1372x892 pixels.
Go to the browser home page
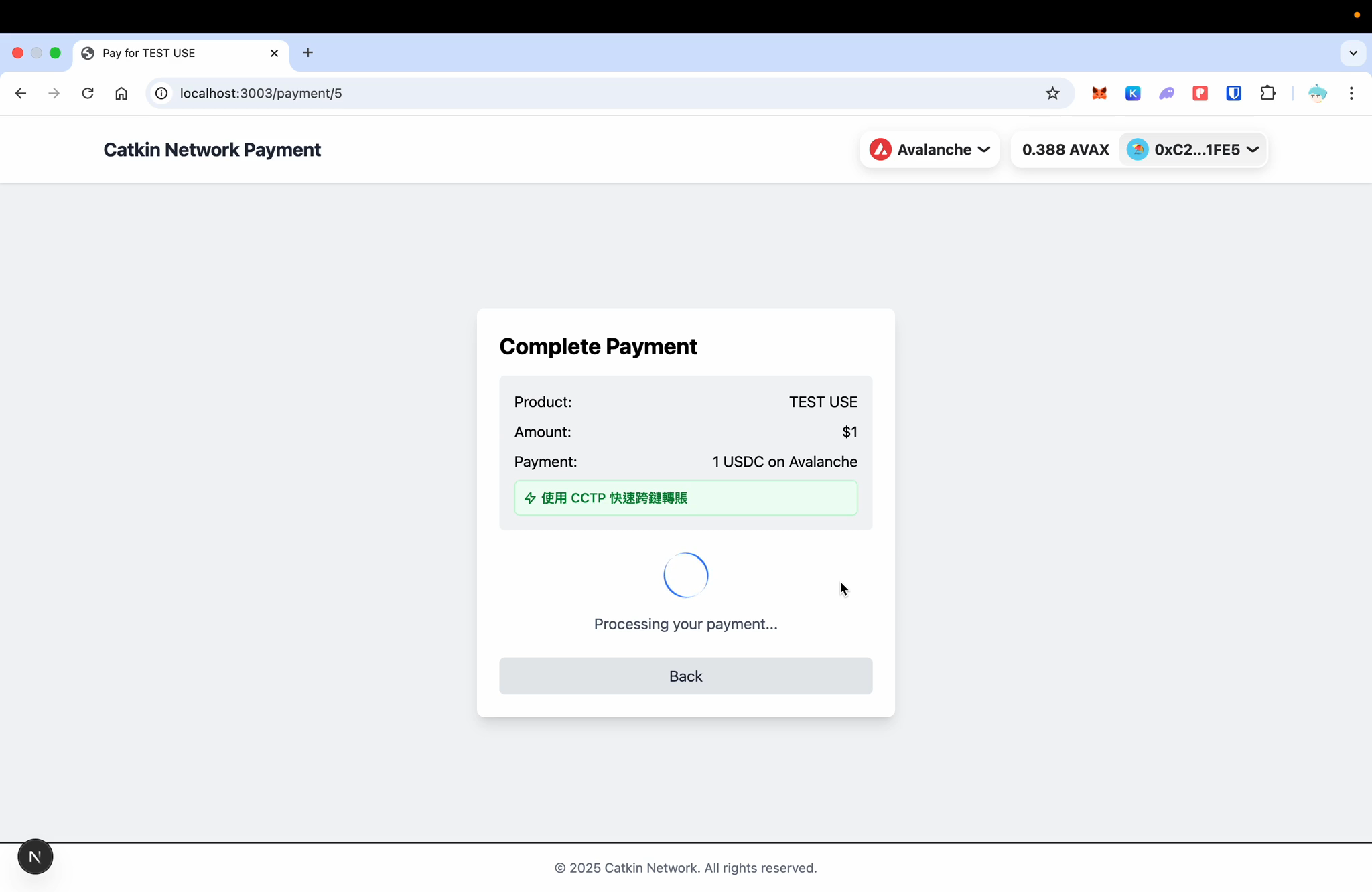coord(121,93)
